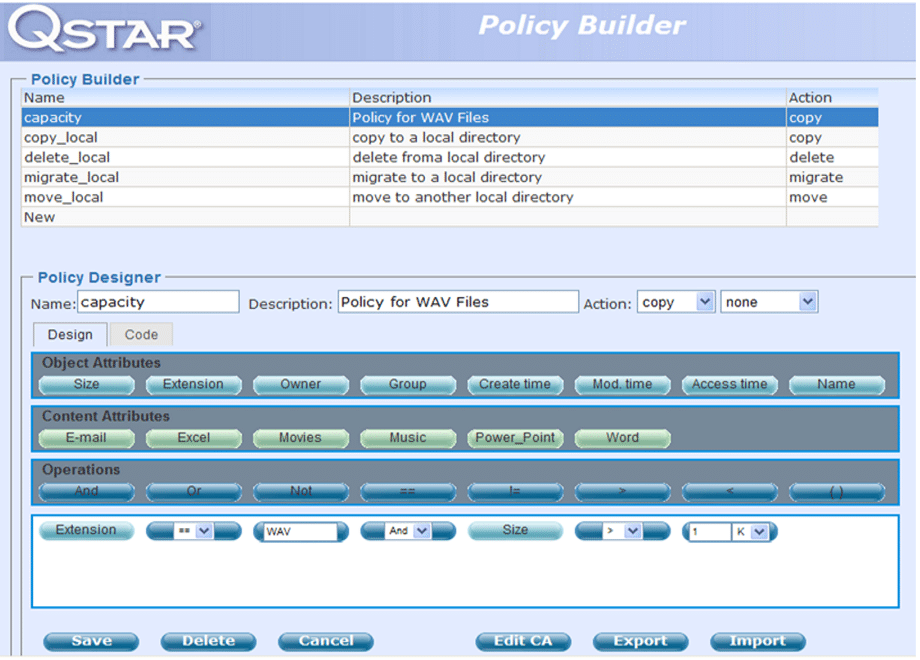
Task: Click the parentheses operation button
Action: pyautogui.click(x=836, y=491)
